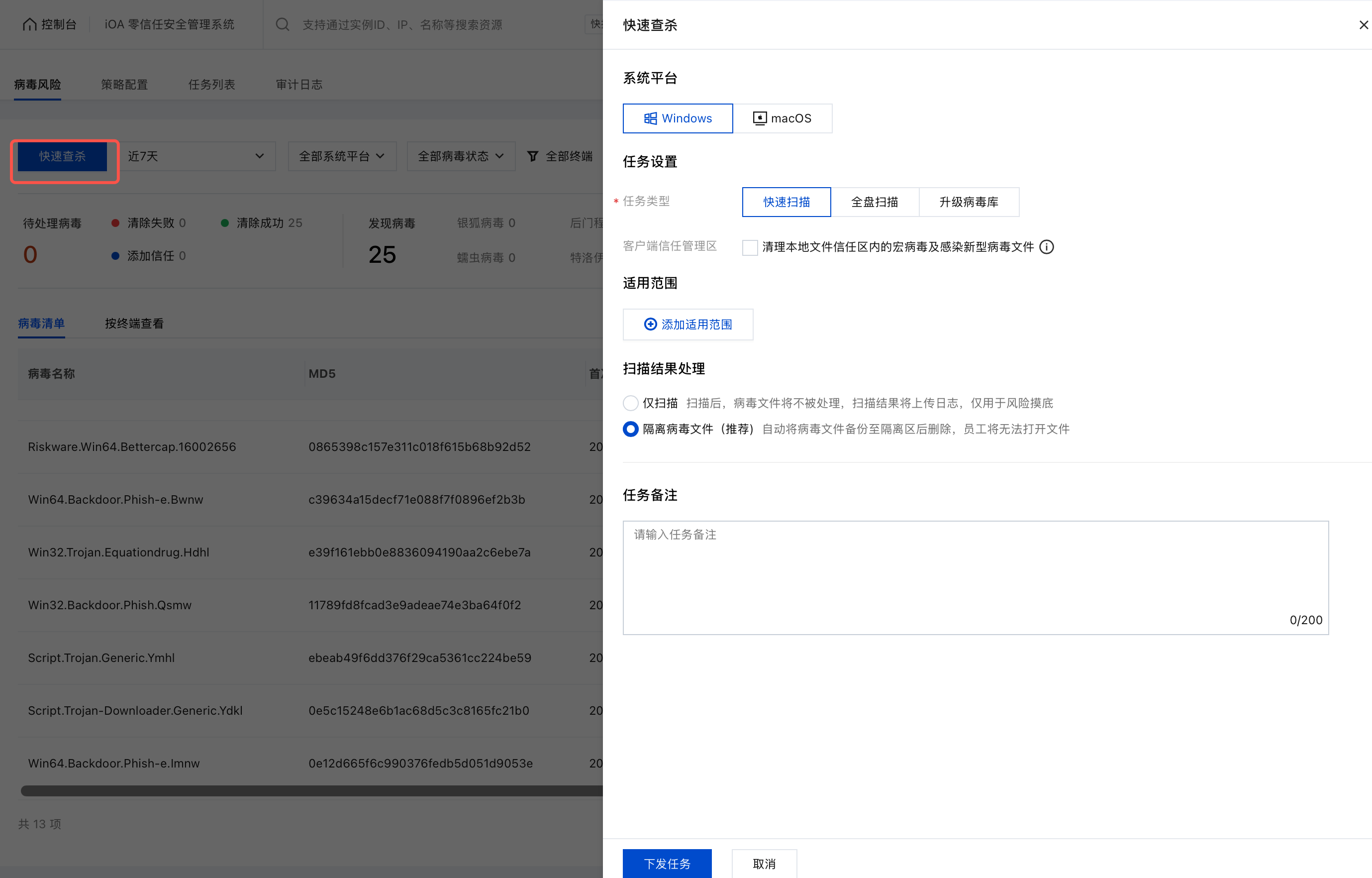Enable cleaning macro viruses in trust zone checkbox
This screenshot has width=1372, height=878.
pos(750,247)
